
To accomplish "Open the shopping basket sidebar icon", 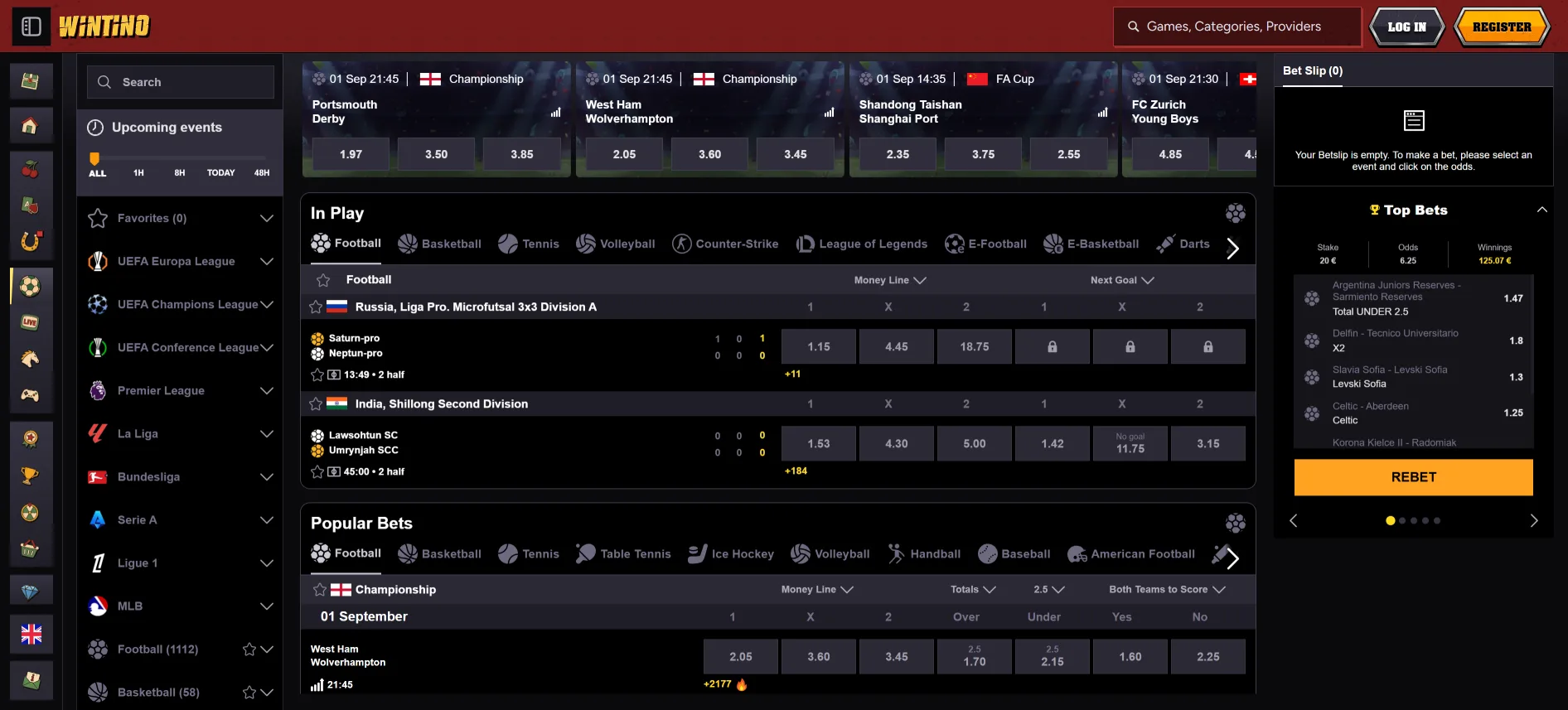I will click(31, 549).
